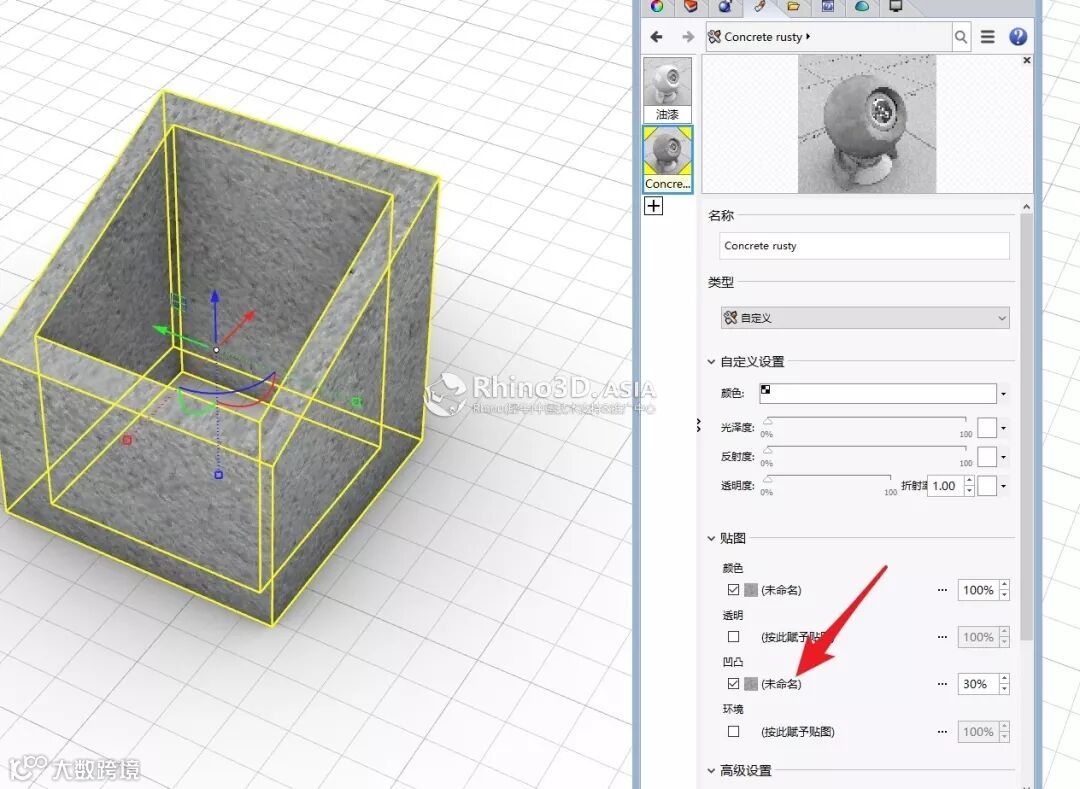Image resolution: width=1080 pixels, height=789 pixels.
Task: Expand the Concrete rusty breadcrumb arrow
Action: (808, 36)
